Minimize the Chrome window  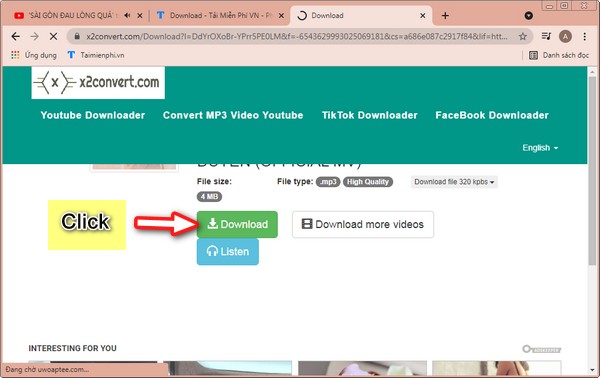549,5
